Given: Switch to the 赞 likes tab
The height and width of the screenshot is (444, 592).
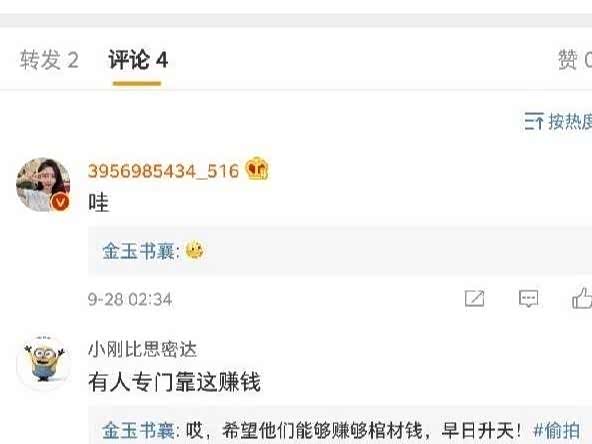Looking at the screenshot, I should pos(575,60).
